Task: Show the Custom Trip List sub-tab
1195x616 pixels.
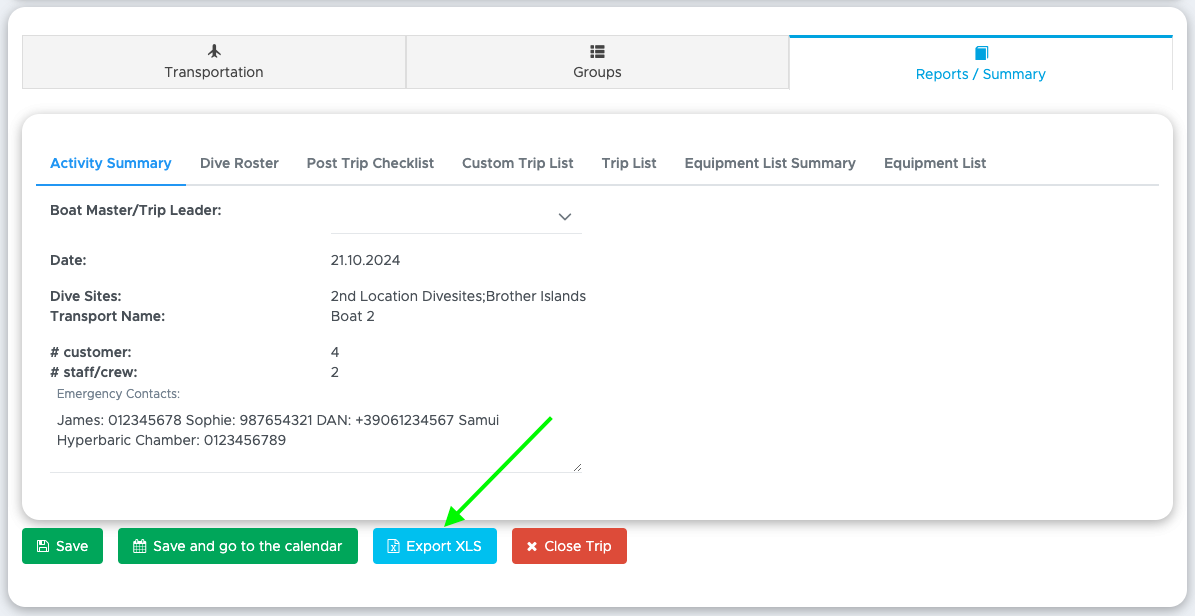Action: tap(517, 163)
